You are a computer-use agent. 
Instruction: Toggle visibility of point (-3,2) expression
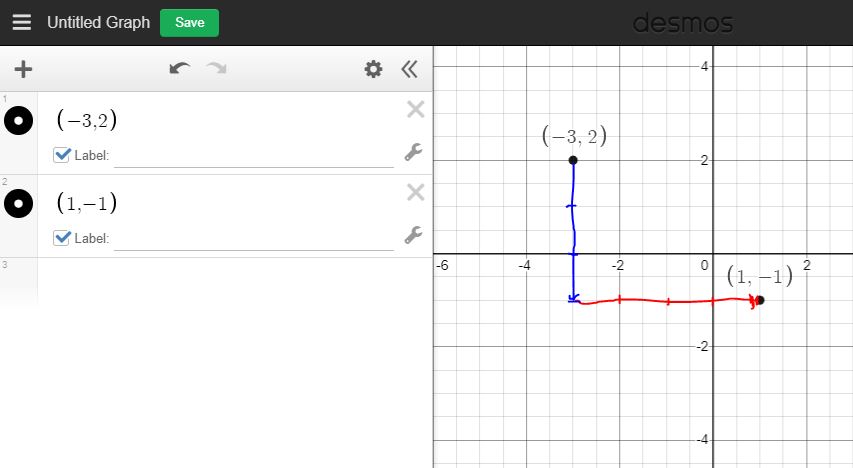[18, 121]
